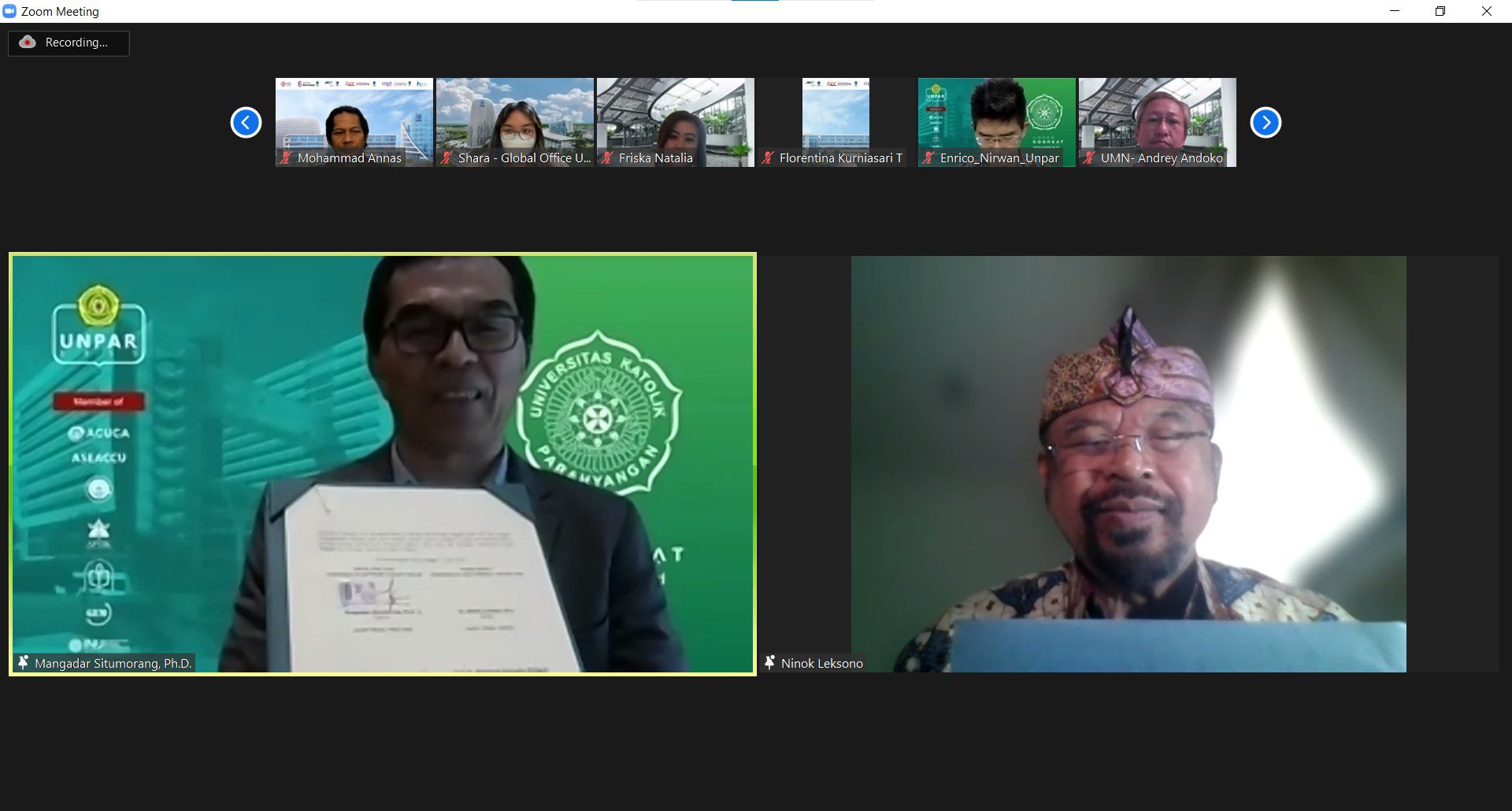Click the muted microphone icon beside Mohammad Annas
The width and height of the screenshot is (1512, 811).
pos(286,158)
